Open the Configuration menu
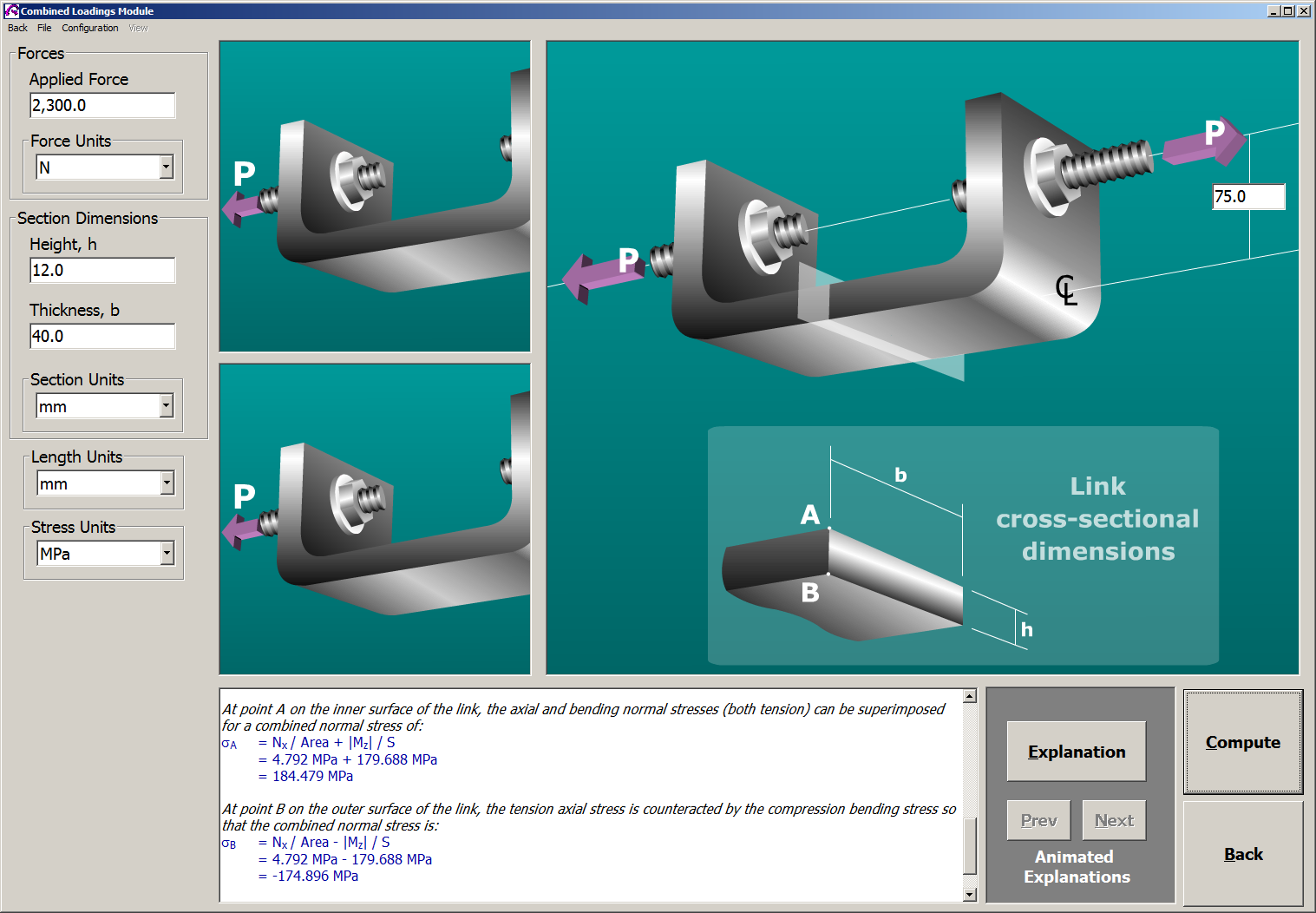Viewport: 1316px width, 913px height. pyautogui.click(x=89, y=28)
